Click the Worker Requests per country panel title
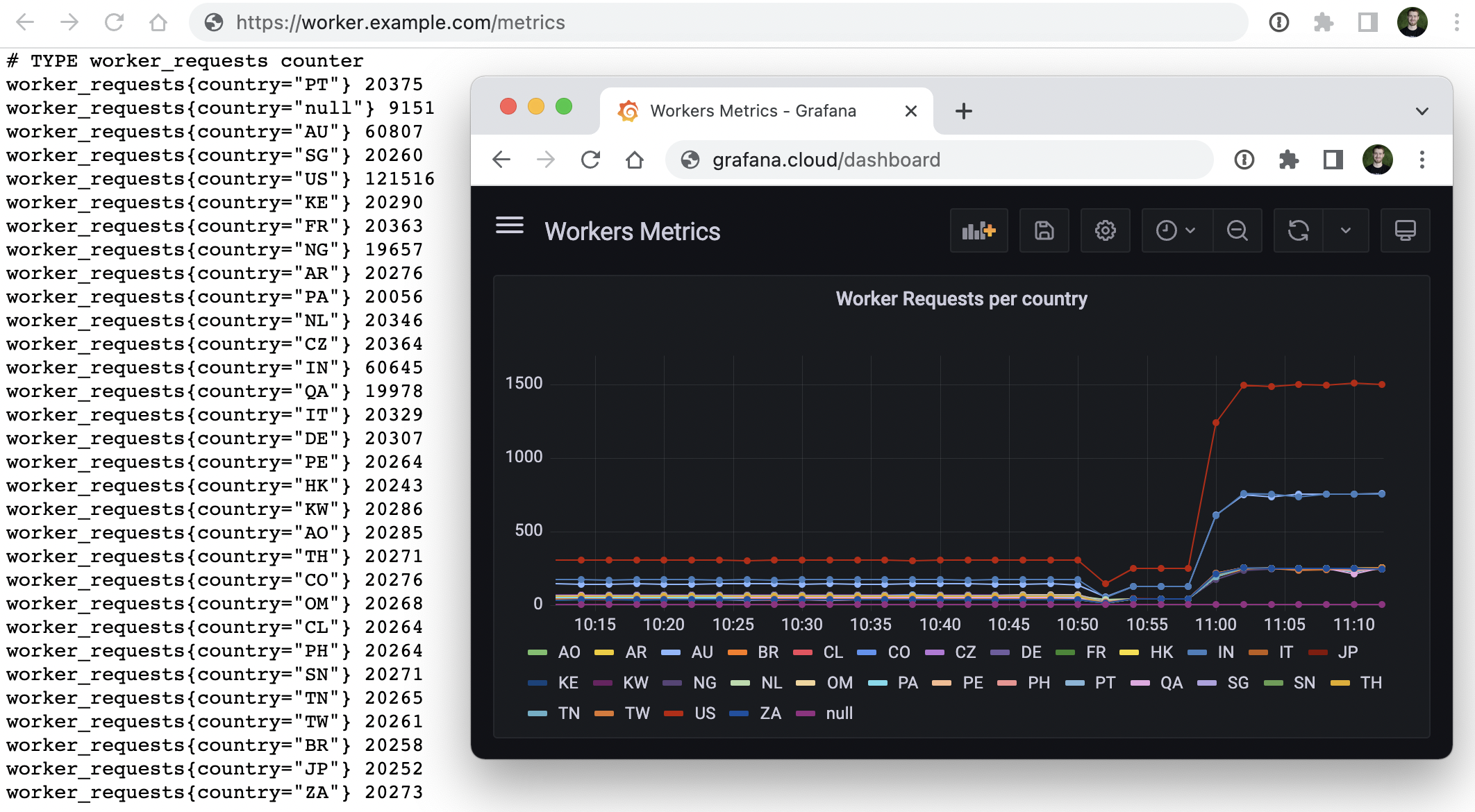The height and width of the screenshot is (812, 1475). 961,299
